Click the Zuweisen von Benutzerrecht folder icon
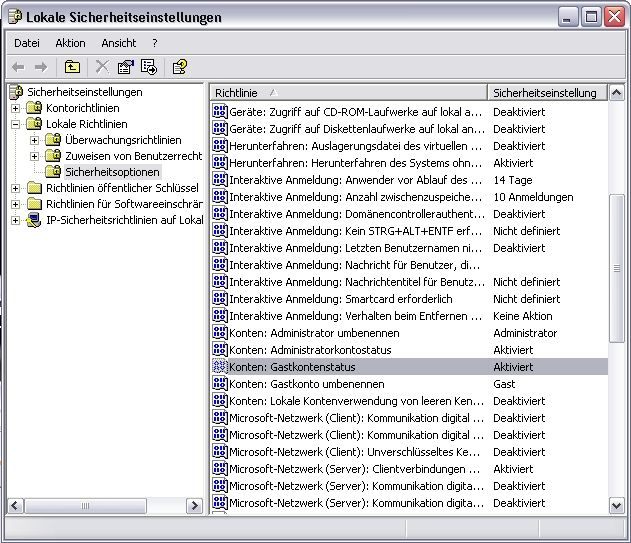 click(53, 156)
